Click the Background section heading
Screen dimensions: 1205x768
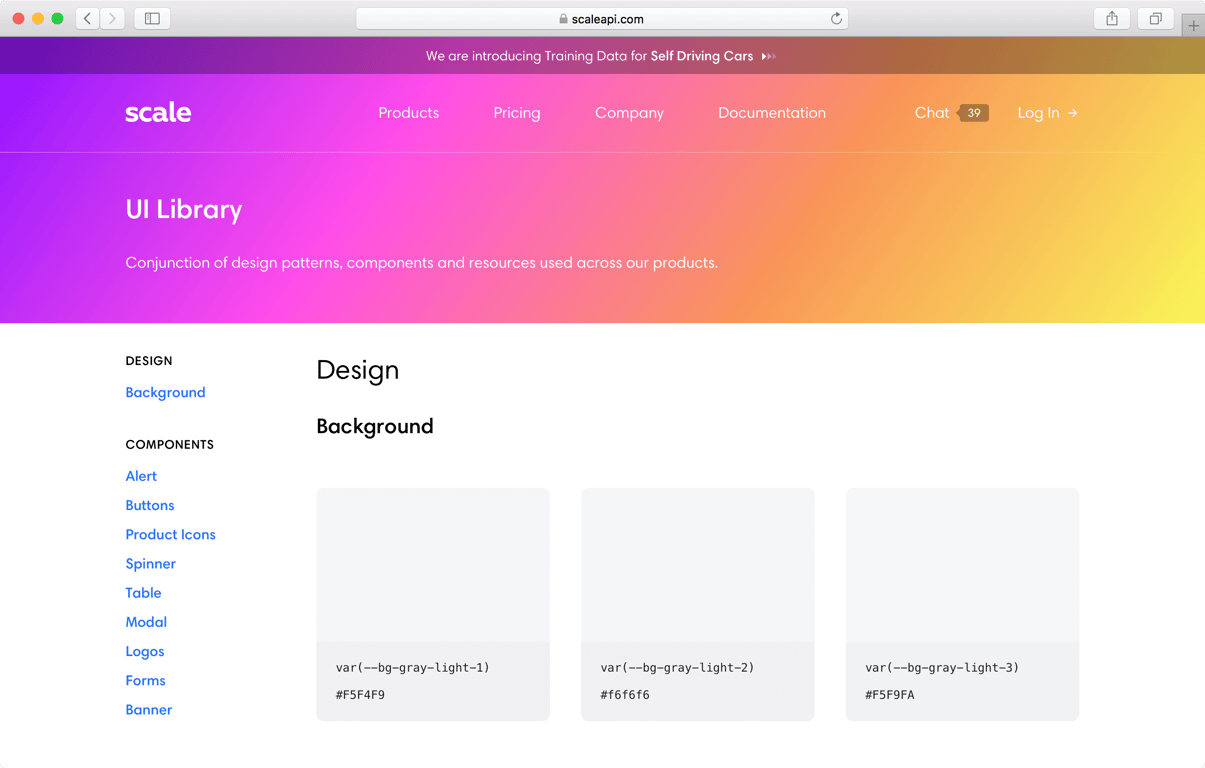coord(375,426)
